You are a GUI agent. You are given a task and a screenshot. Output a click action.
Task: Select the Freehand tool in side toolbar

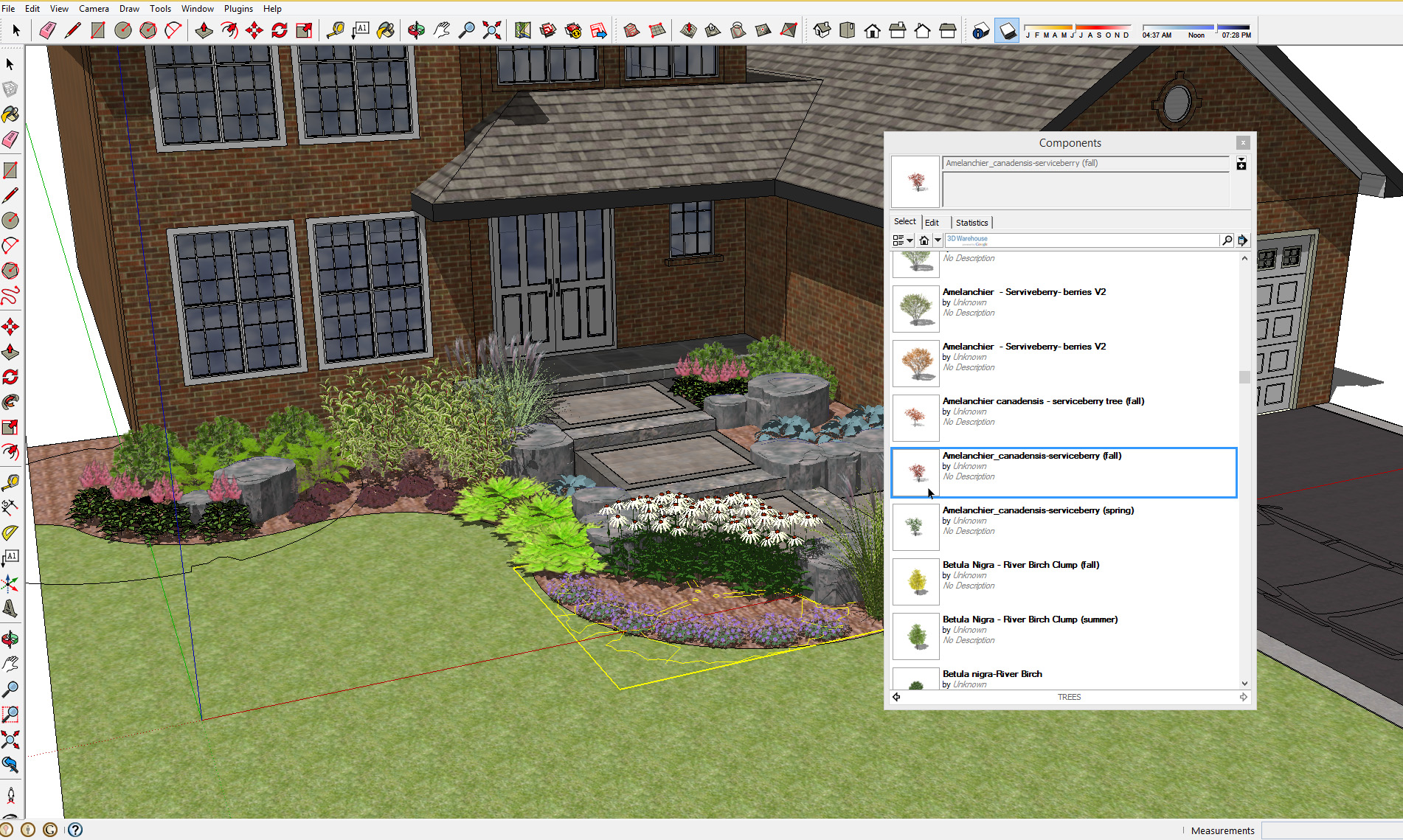10,296
